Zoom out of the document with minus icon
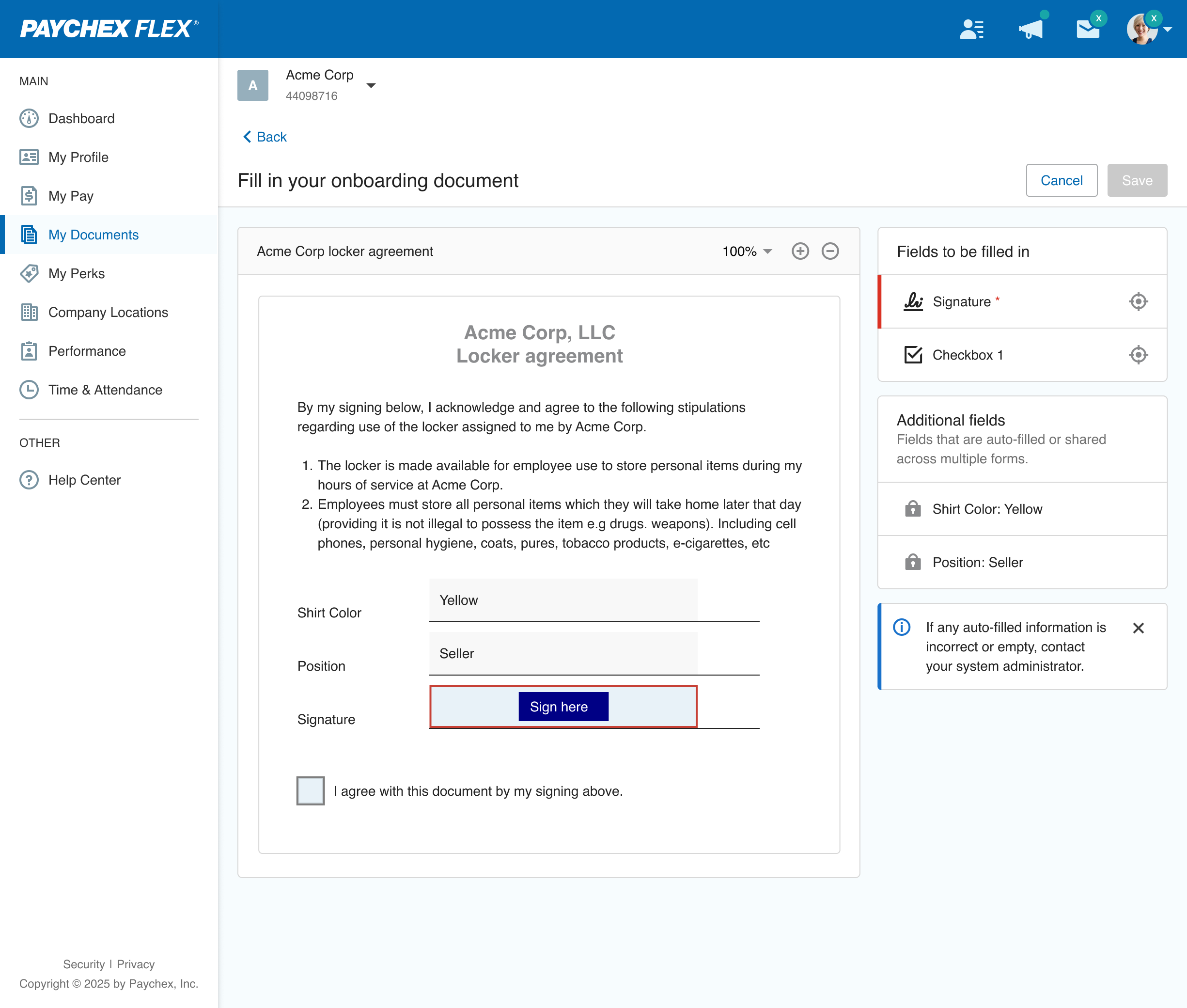 coord(830,252)
